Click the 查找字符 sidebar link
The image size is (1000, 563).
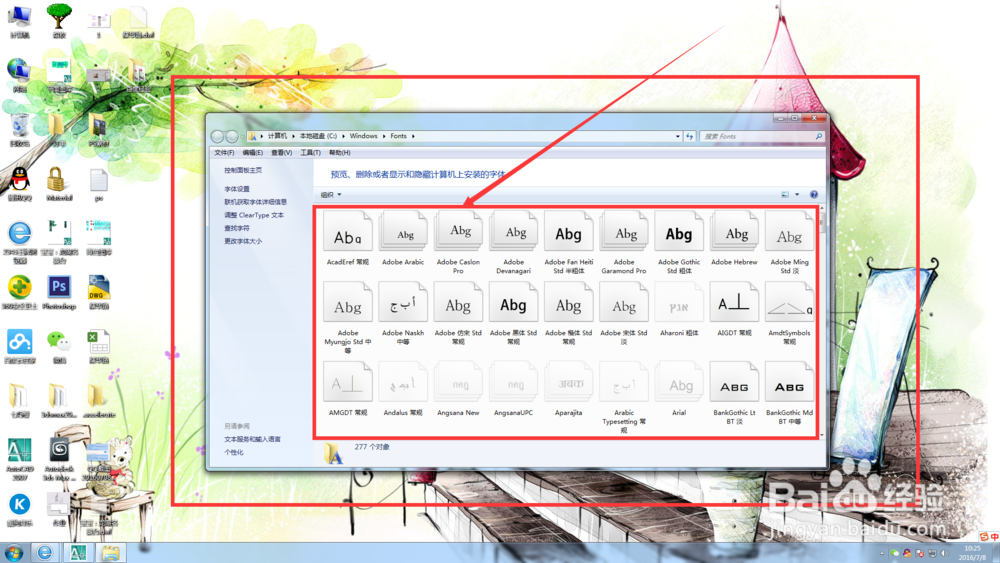(237, 228)
